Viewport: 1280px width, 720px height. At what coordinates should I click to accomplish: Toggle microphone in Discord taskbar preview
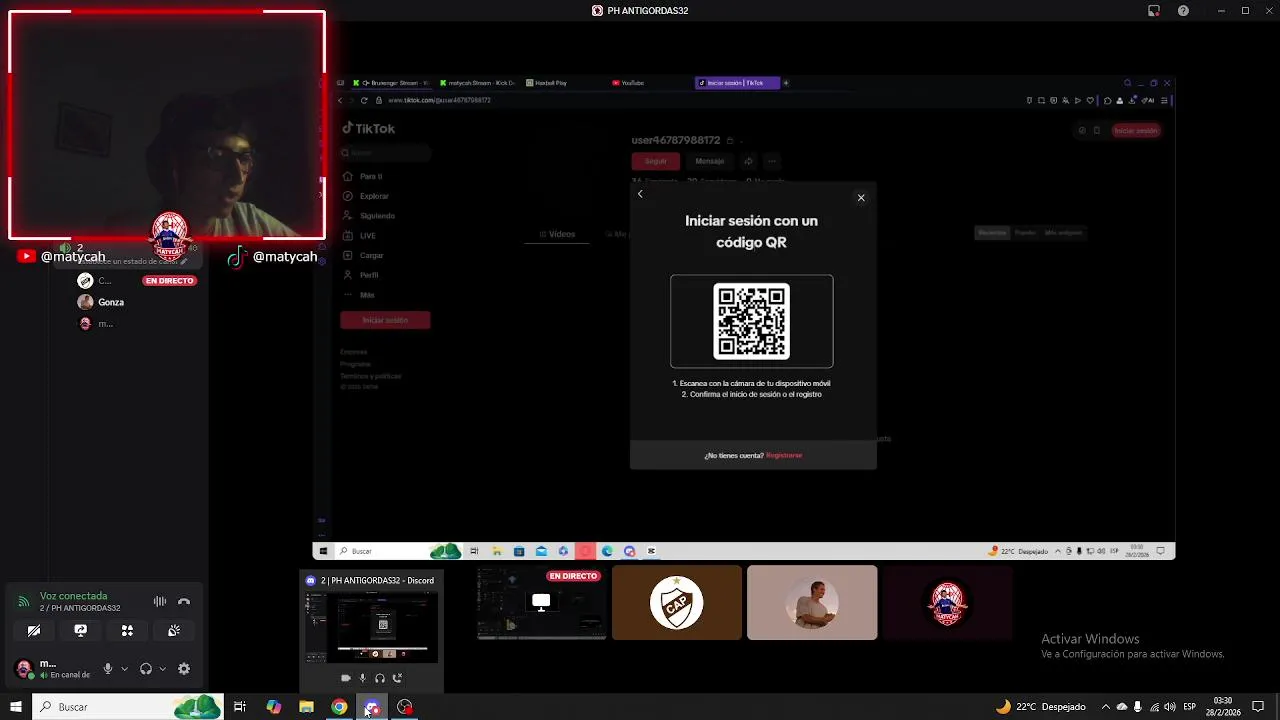tap(363, 678)
